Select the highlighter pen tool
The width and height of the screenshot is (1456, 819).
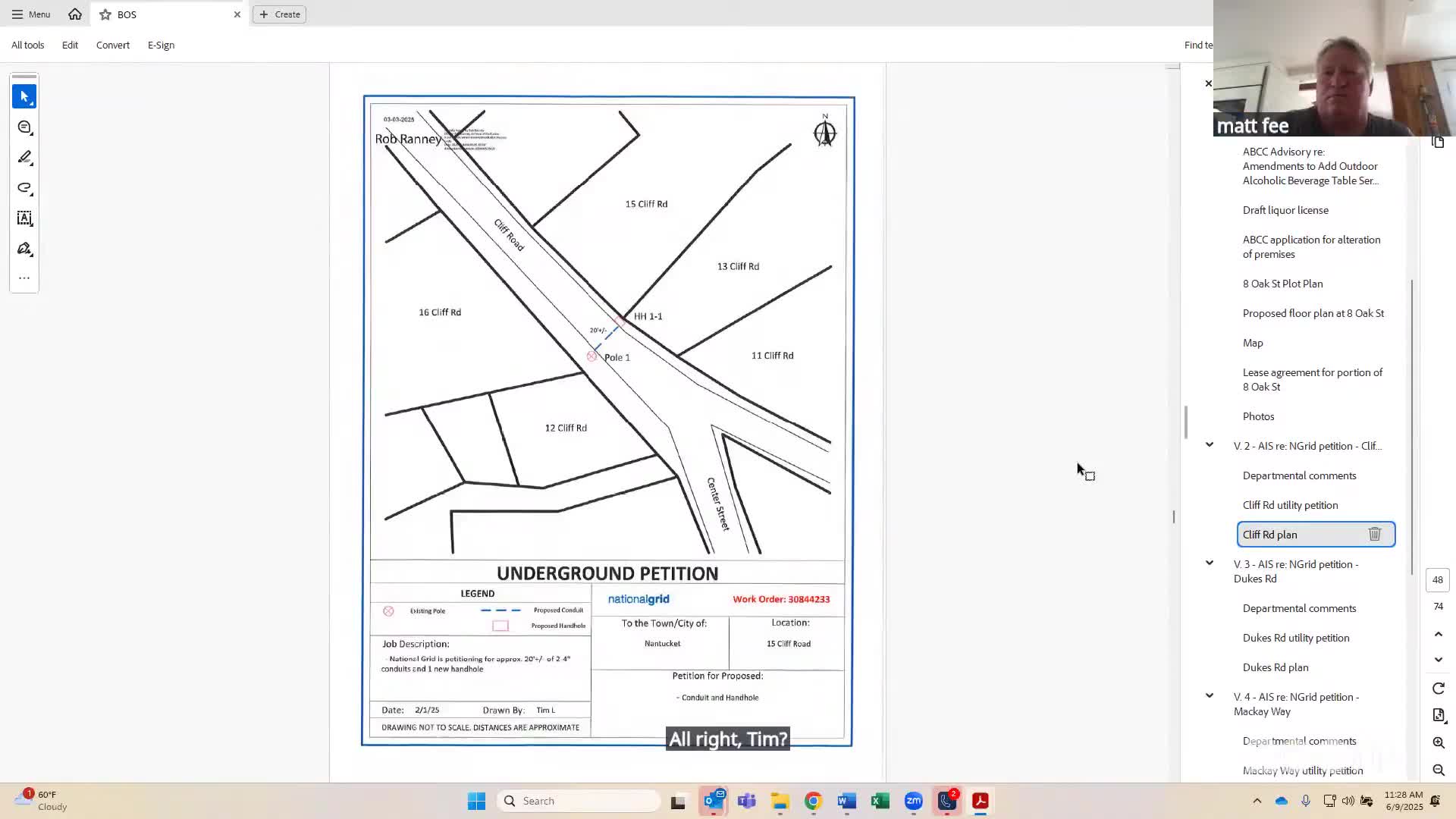click(x=24, y=158)
